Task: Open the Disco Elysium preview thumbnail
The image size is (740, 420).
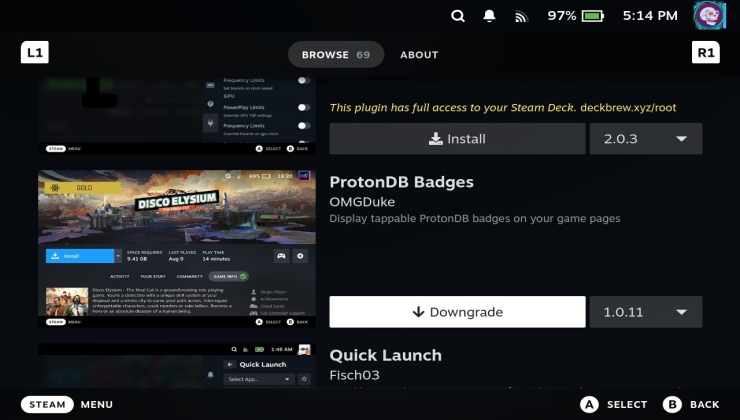Action: point(177,249)
